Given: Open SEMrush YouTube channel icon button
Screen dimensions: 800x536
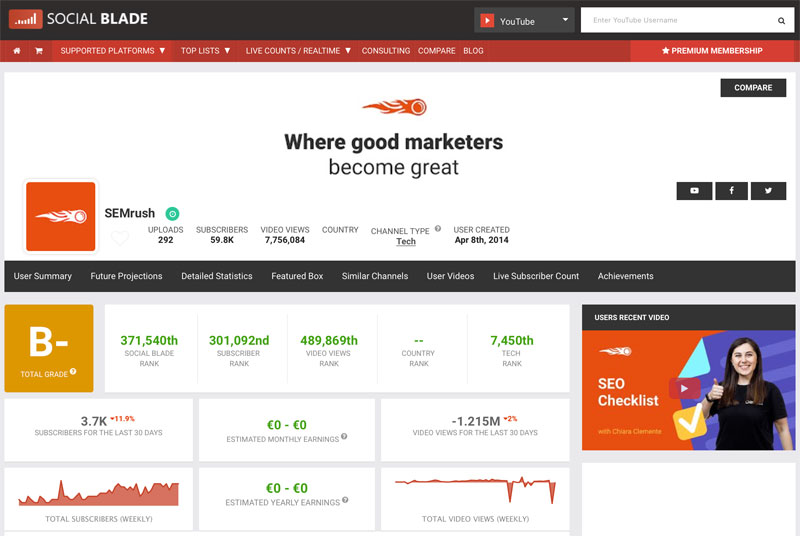Looking at the screenshot, I should pyautogui.click(x=694, y=191).
